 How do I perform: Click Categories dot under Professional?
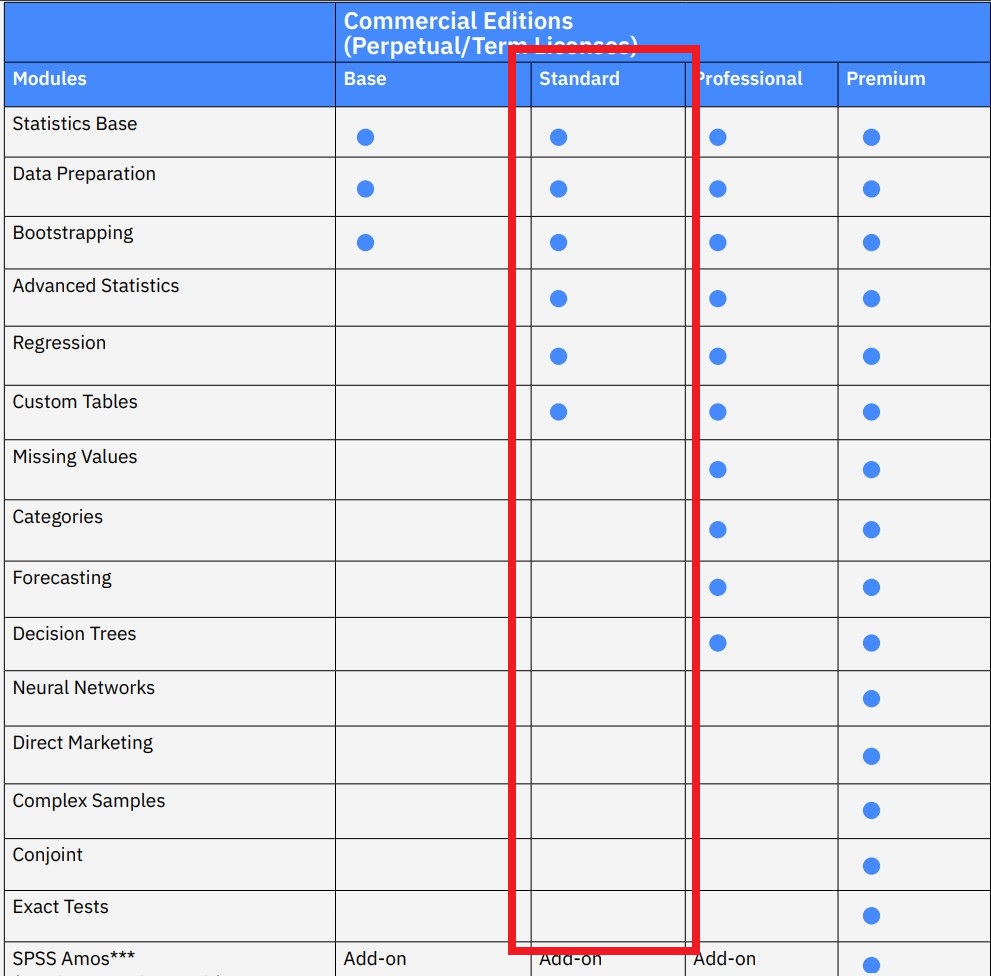[x=717, y=530]
